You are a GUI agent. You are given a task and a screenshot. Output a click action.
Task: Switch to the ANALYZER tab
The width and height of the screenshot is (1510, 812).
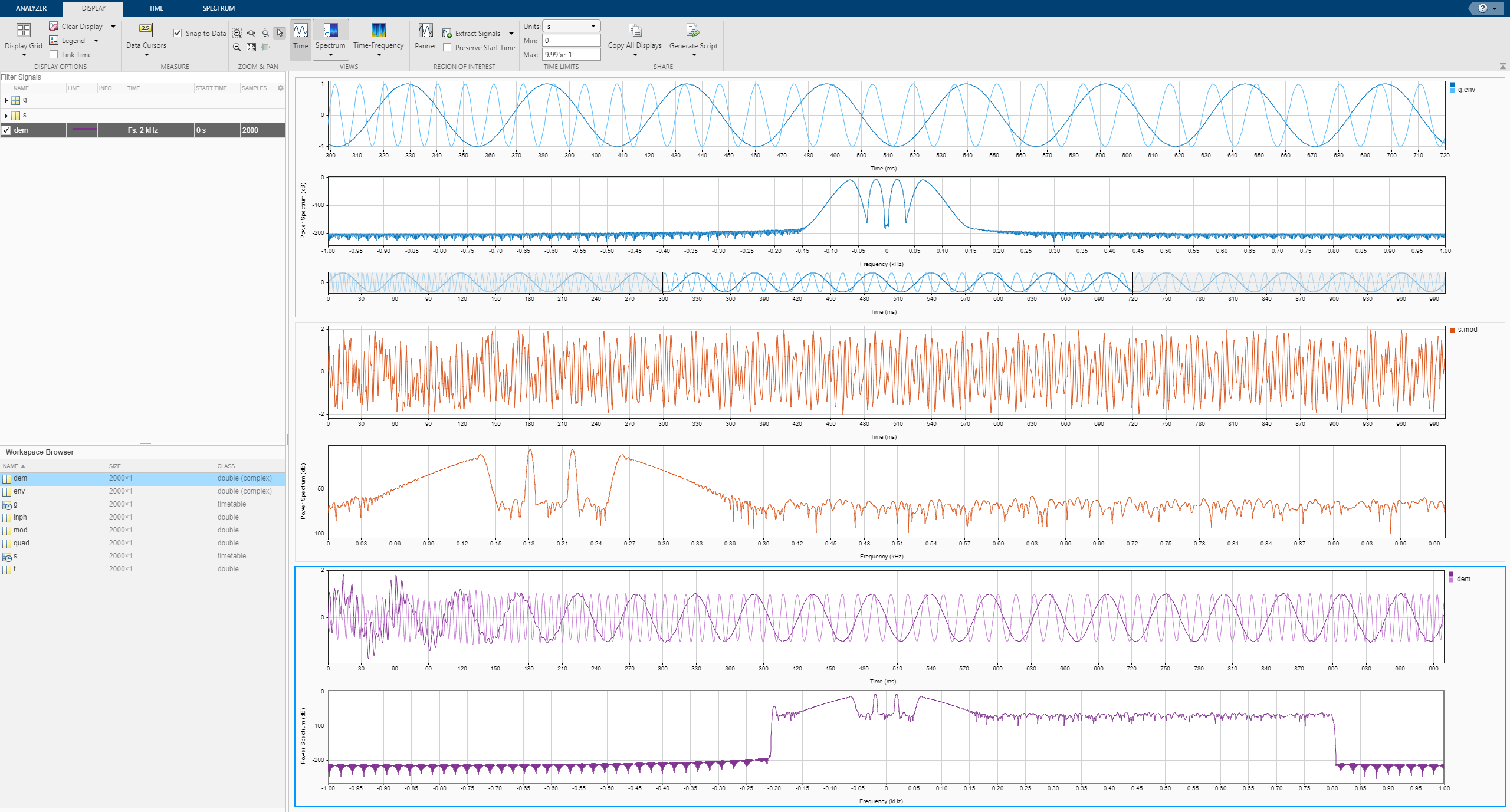pos(31,8)
